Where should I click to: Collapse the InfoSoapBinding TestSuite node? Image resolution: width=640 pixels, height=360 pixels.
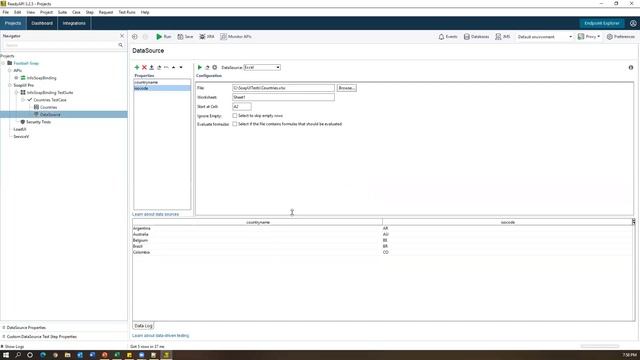[x=16, y=93]
